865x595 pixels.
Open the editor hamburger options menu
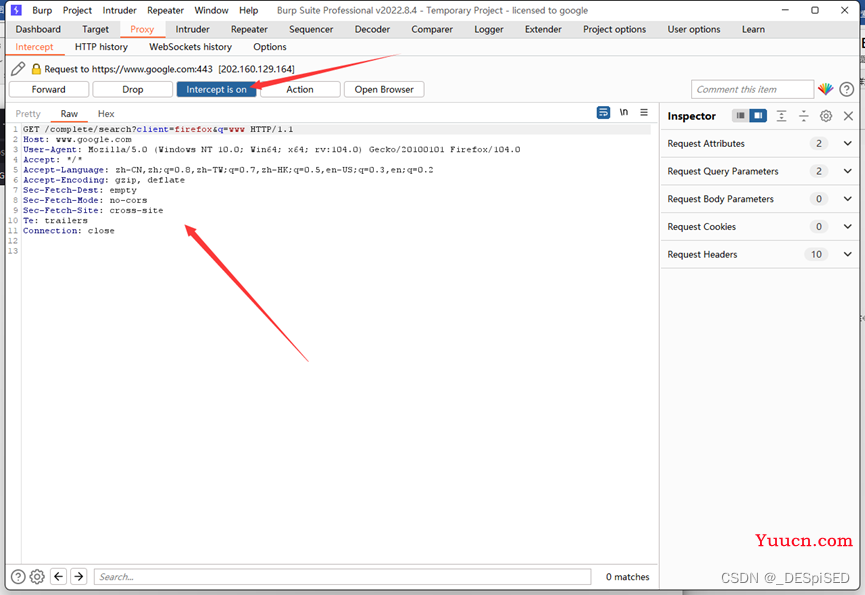[644, 112]
